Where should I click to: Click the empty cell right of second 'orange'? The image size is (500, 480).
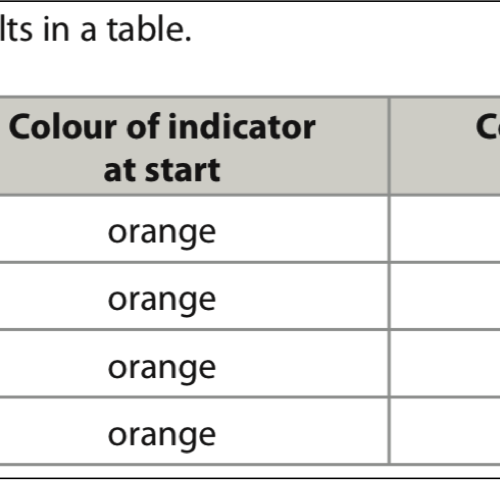coord(445,297)
